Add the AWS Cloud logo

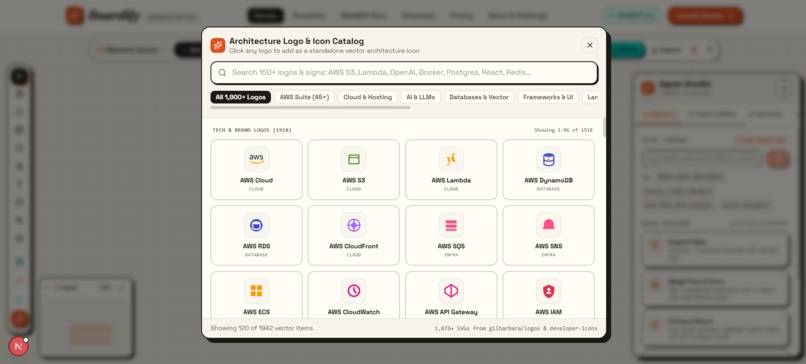point(257,170)
